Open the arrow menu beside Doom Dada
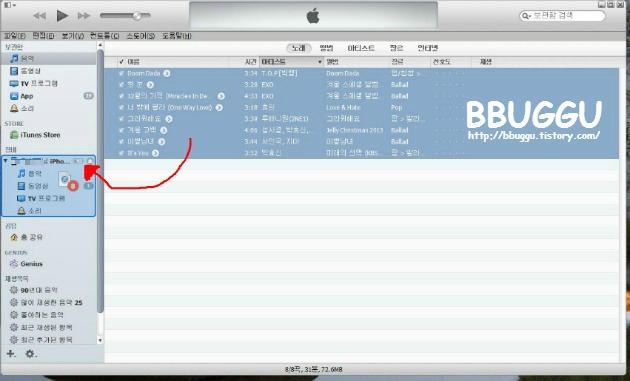This screenshot has height=381, width=630. [167, 74]
